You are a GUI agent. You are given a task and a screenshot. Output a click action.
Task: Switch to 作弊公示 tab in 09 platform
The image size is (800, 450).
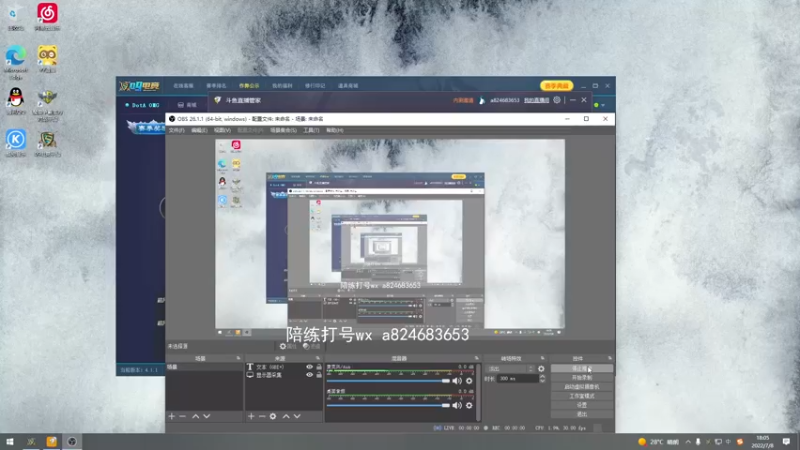(249, 86)
